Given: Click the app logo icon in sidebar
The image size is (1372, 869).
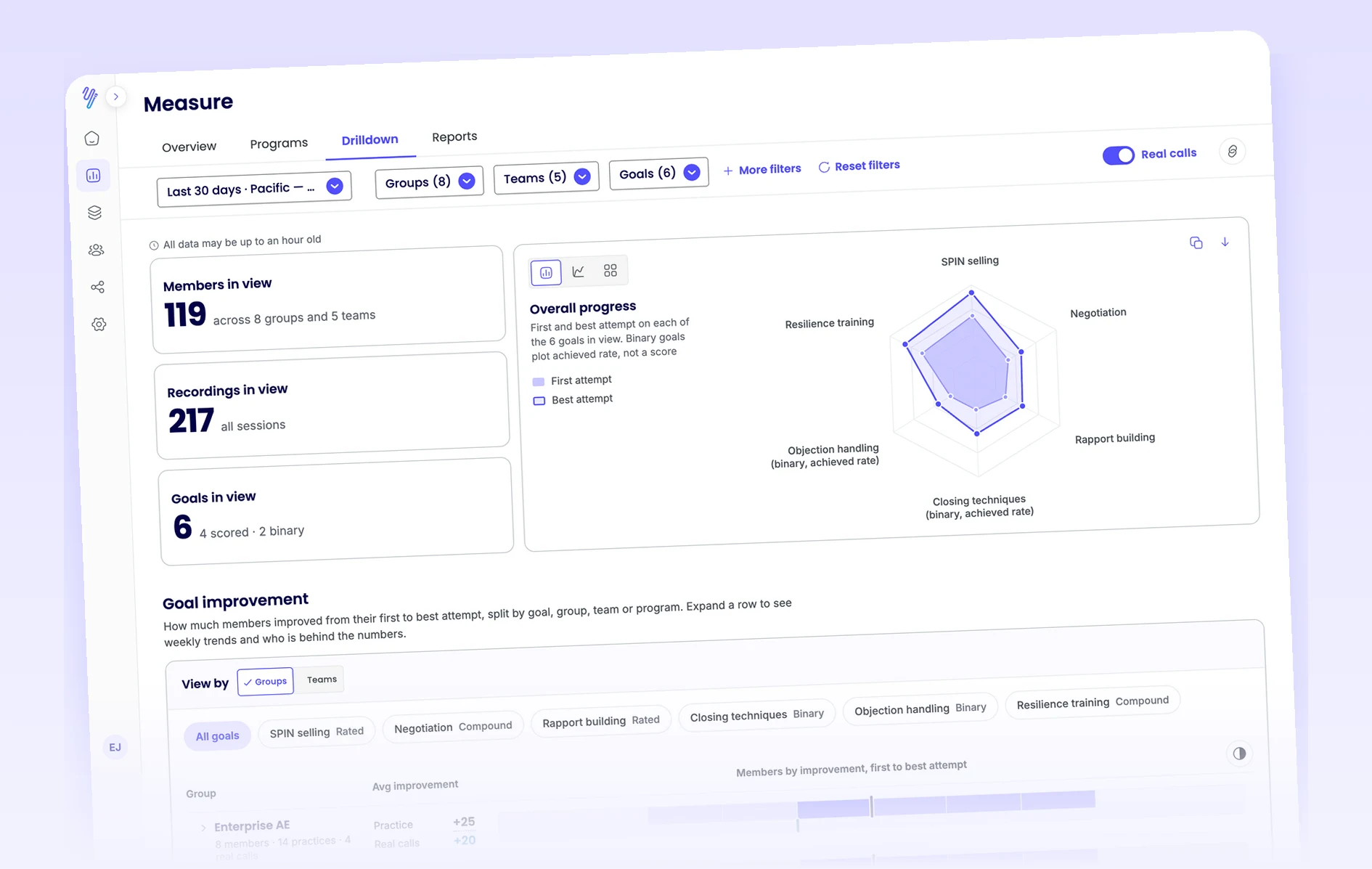Looking at the screenshot, I should click(x=90, y=97).
